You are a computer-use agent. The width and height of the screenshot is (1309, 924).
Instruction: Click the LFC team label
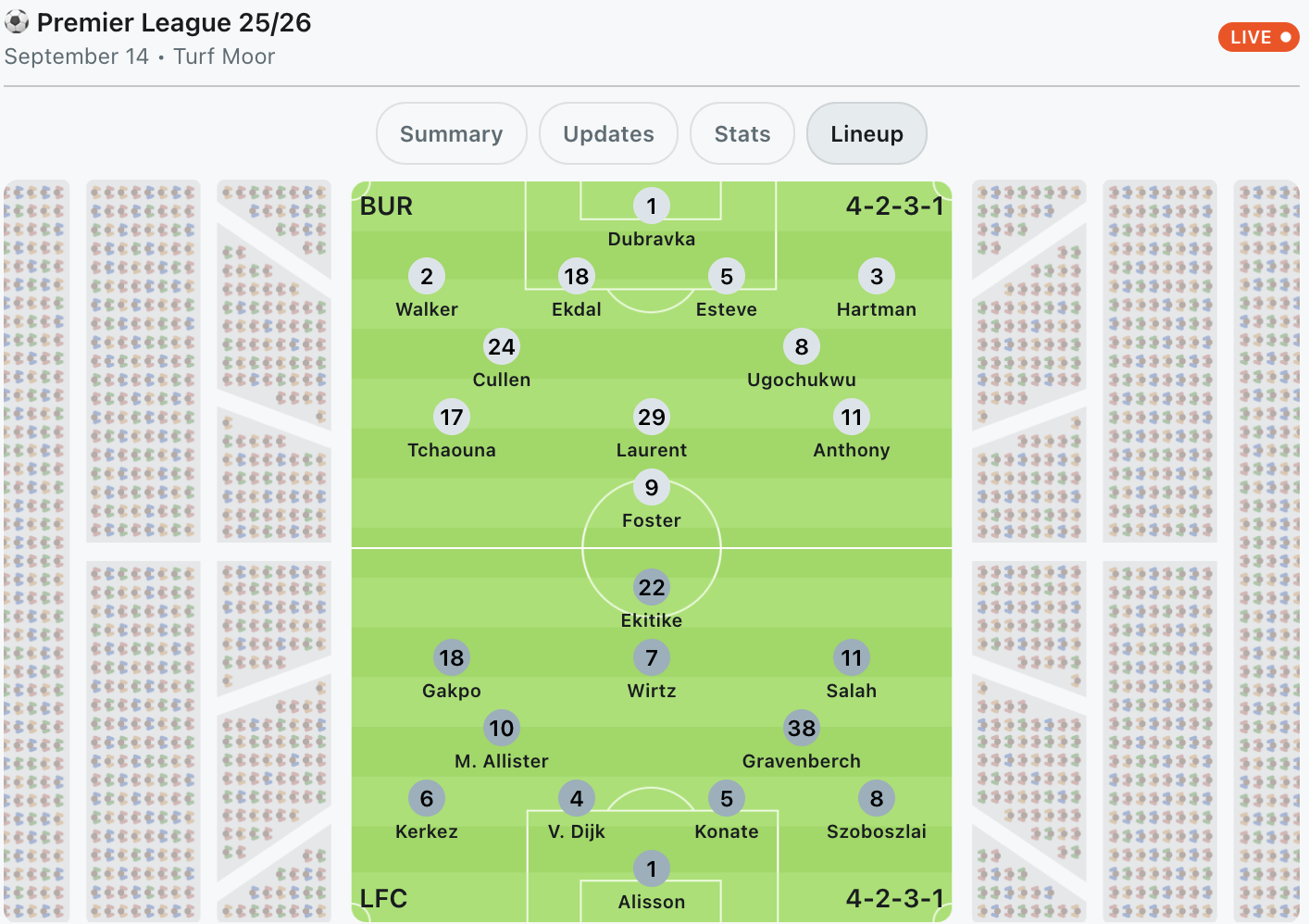pyautogui.click(x=383, y=898)
